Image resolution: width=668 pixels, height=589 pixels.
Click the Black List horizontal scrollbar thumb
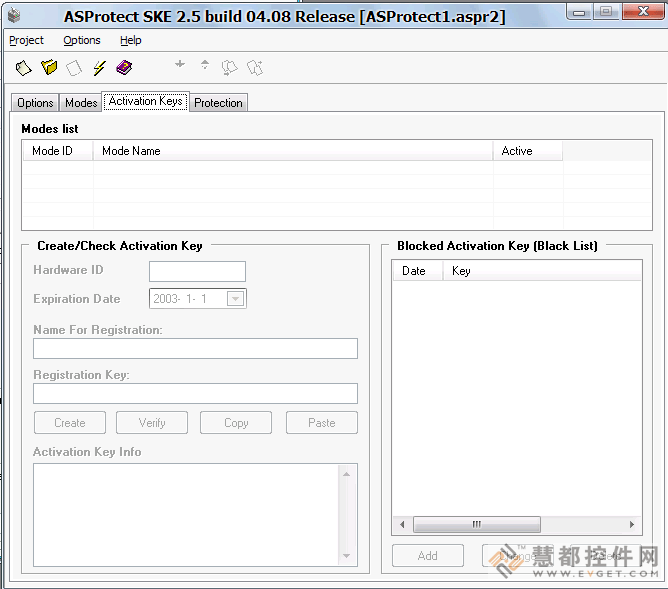pyautogui.click(x=477, y=524)
